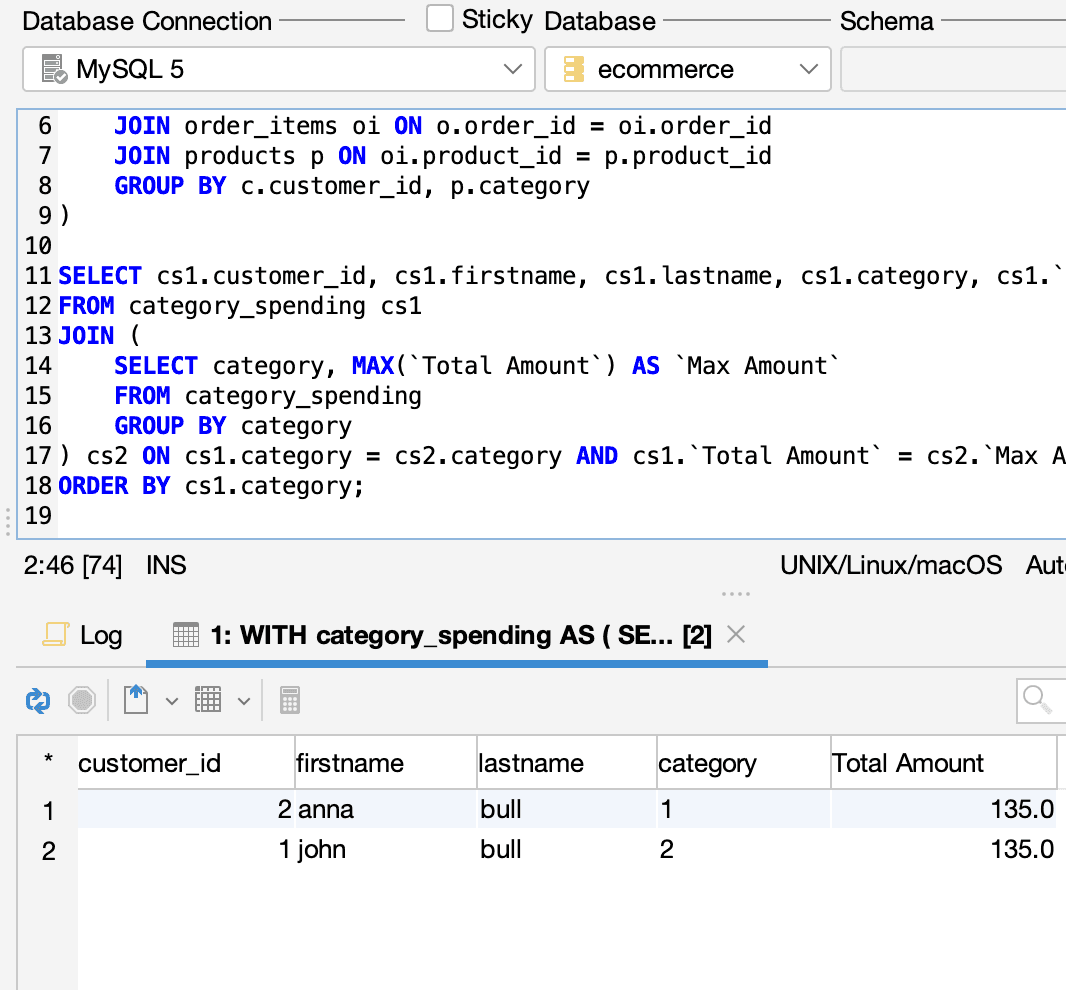Screen dimensions: 1066x990
Task: Click the results search field
Action: click(x=1041, y=700)
